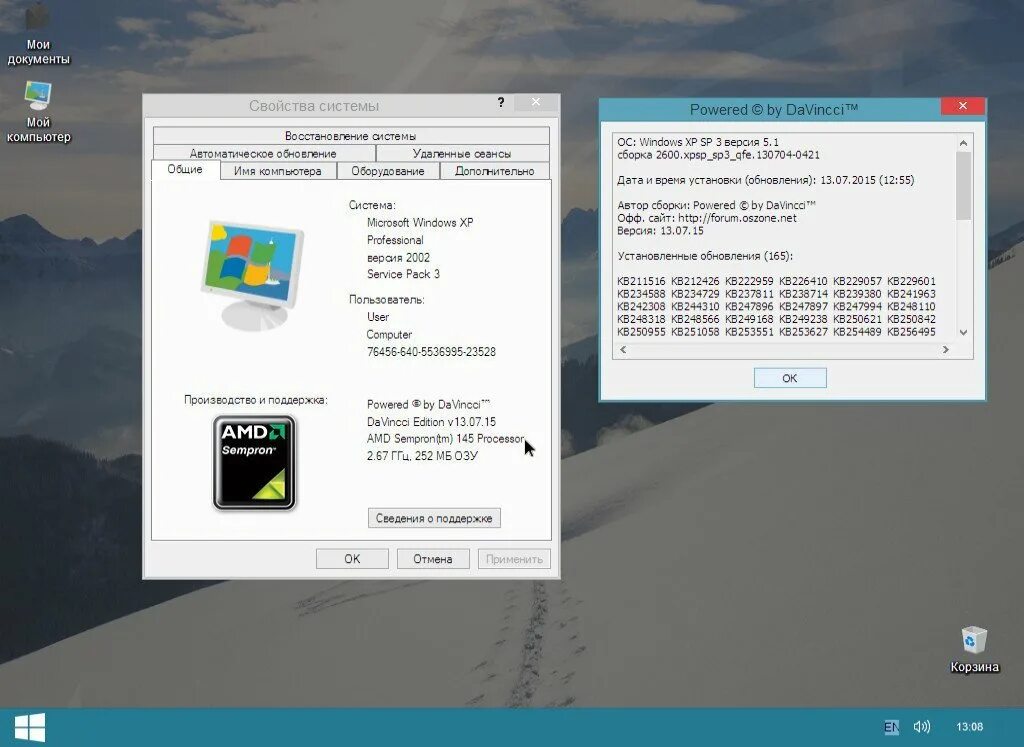
Task: Click the scroll down arrow in DaVincci window
Action: click(963, 332)
